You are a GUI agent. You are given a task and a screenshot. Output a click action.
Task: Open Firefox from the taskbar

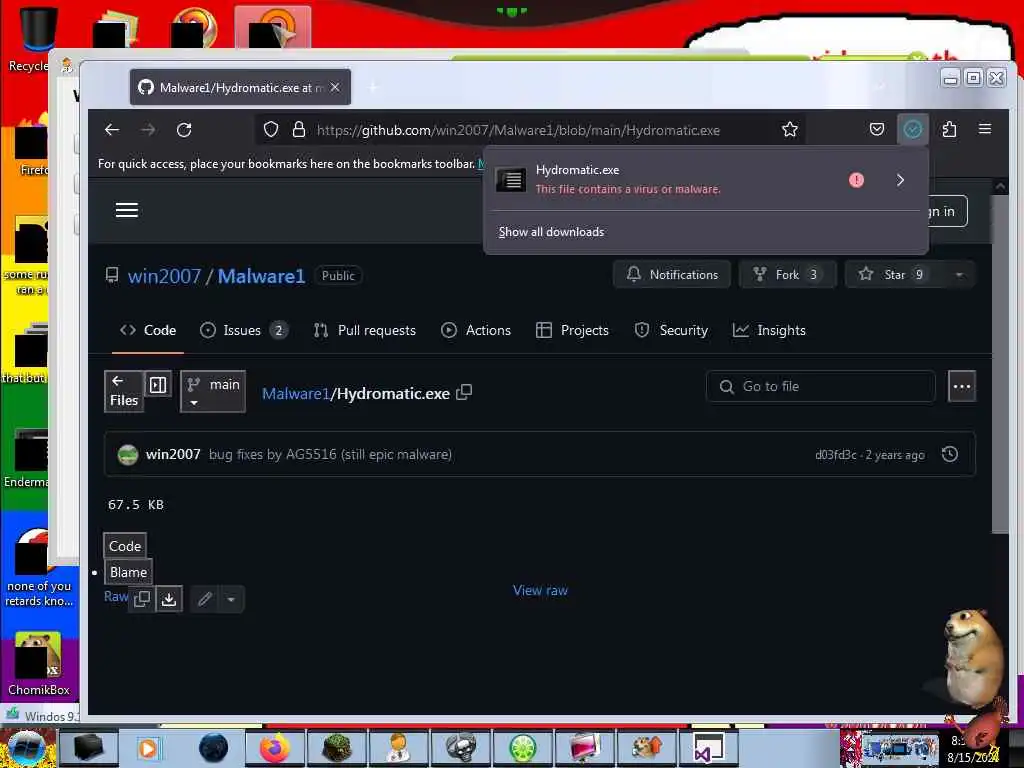275,748
